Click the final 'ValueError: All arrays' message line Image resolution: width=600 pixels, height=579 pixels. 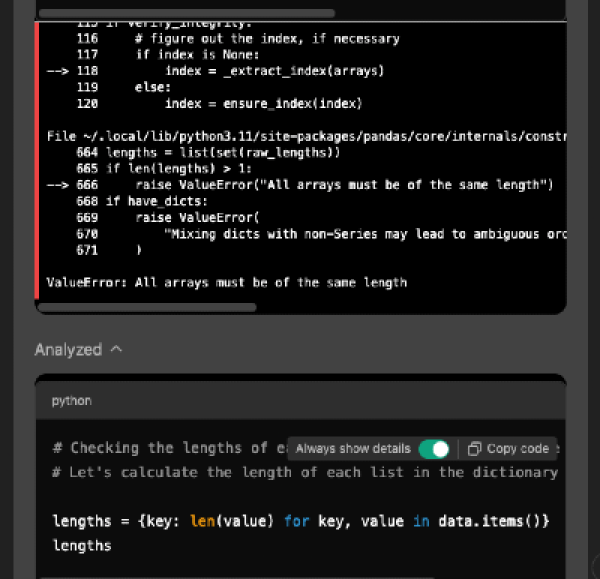[x=227, y=282]
